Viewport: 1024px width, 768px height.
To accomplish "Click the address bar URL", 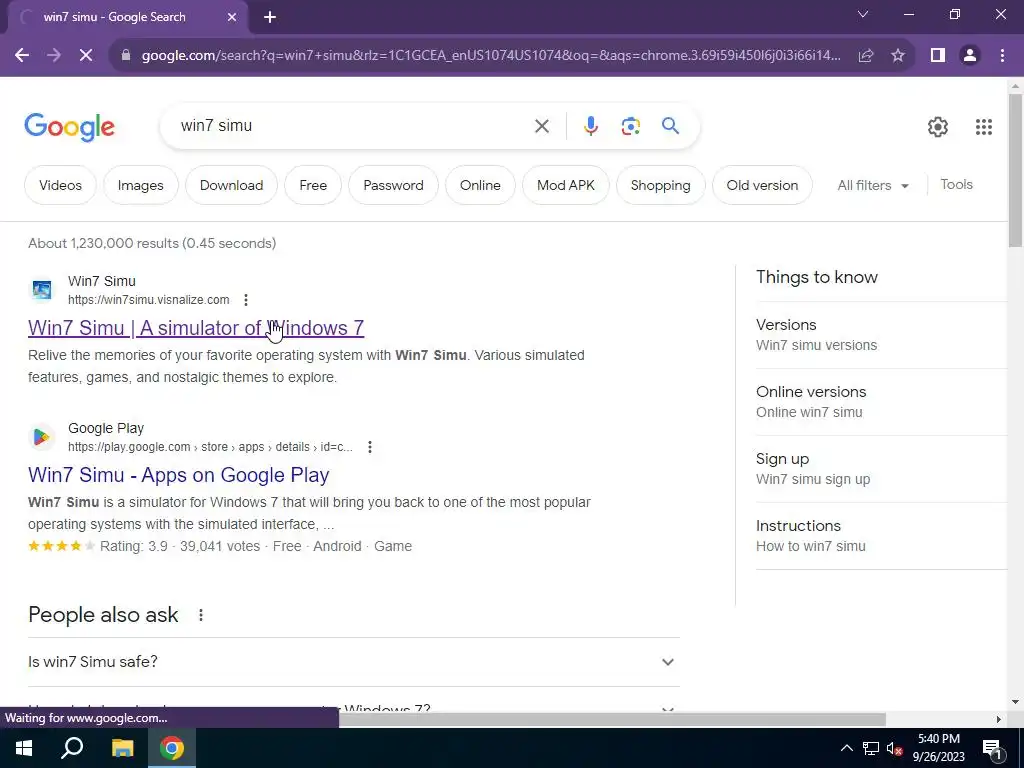I will (491, 56).
